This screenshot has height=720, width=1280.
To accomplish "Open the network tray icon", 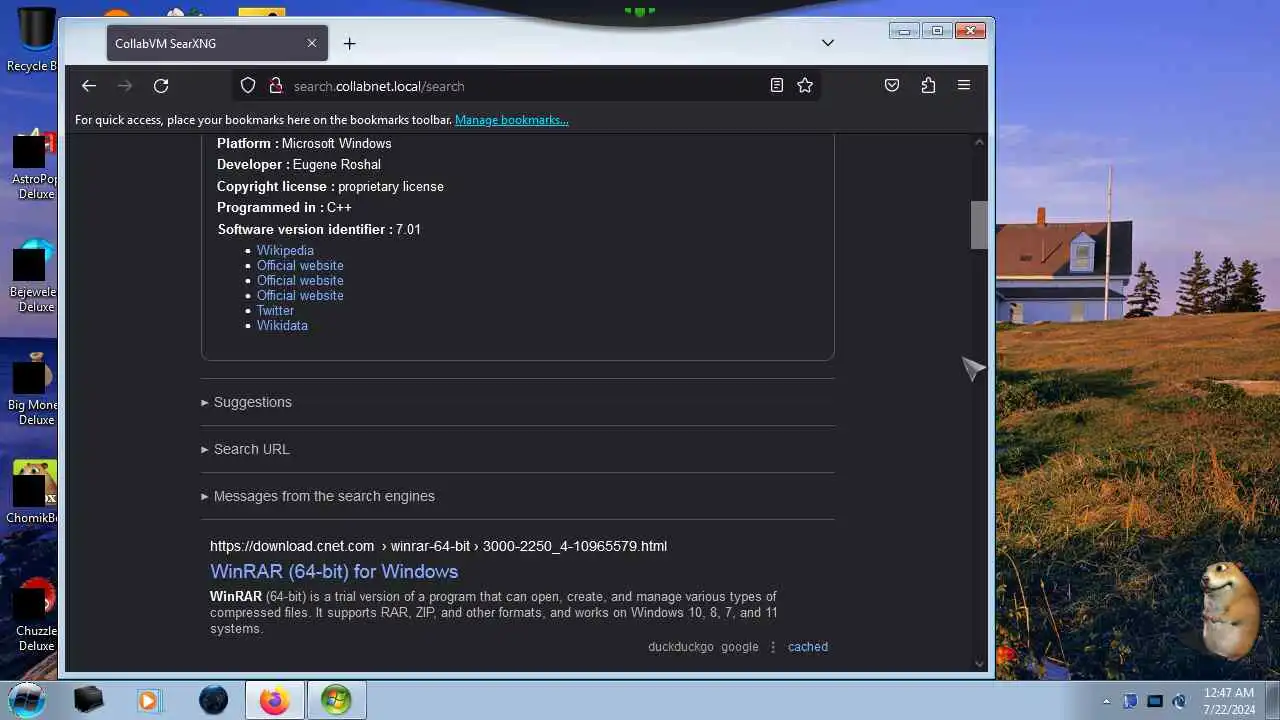I will [x=1155, y=701].
